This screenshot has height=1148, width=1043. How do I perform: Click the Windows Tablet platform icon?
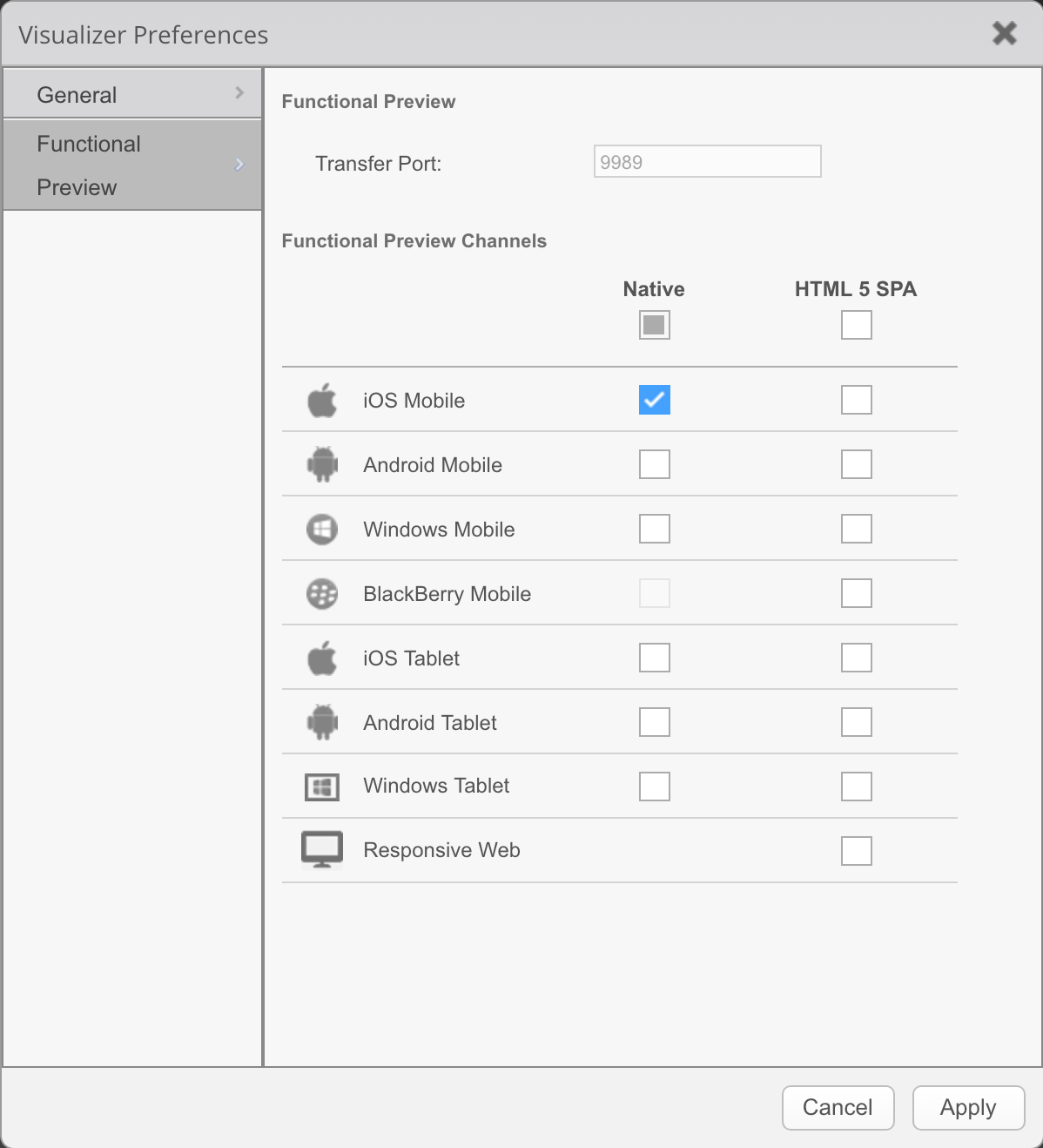pyautogui.click(x=322, y=787)
